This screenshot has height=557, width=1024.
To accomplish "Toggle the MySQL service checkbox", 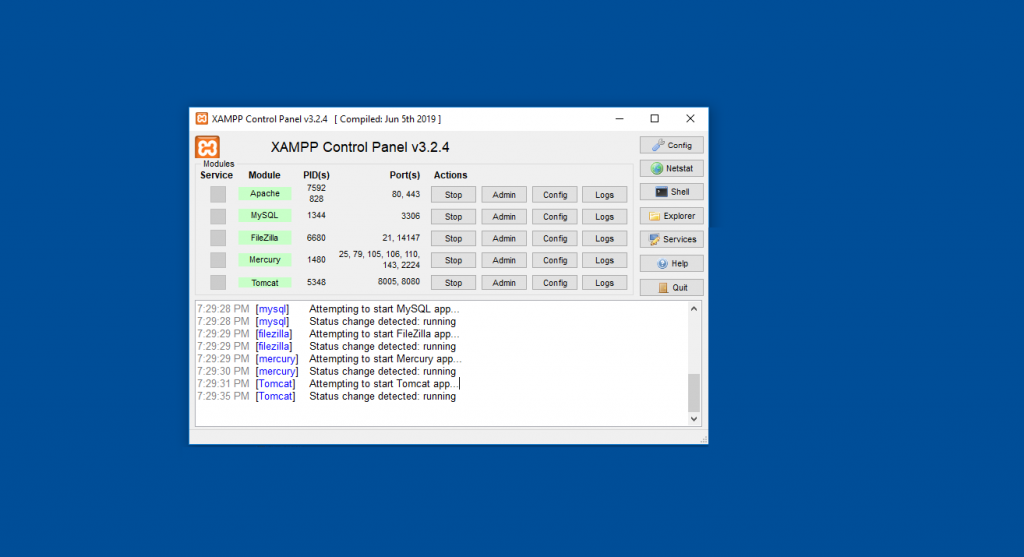I will 217,216.
